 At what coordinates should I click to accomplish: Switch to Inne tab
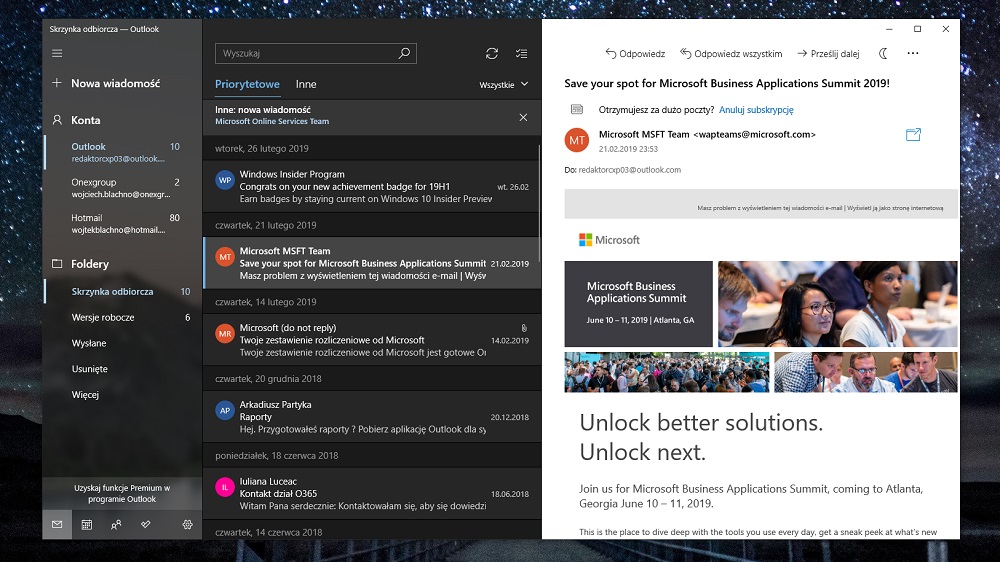click(x=306, y=84)
